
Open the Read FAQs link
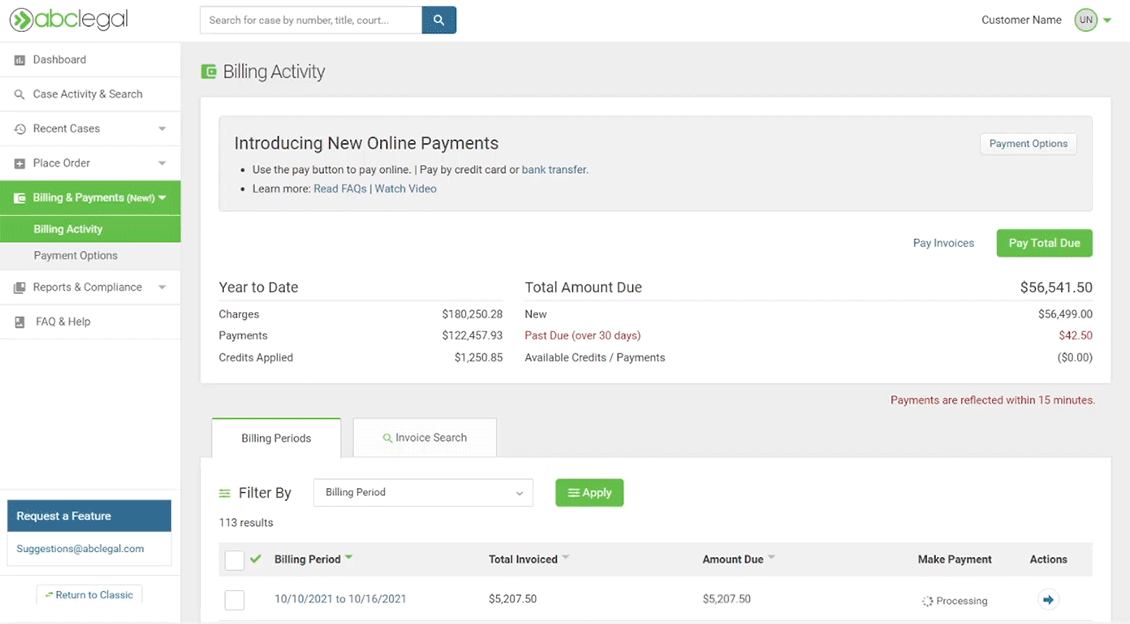tap(340, 189)
